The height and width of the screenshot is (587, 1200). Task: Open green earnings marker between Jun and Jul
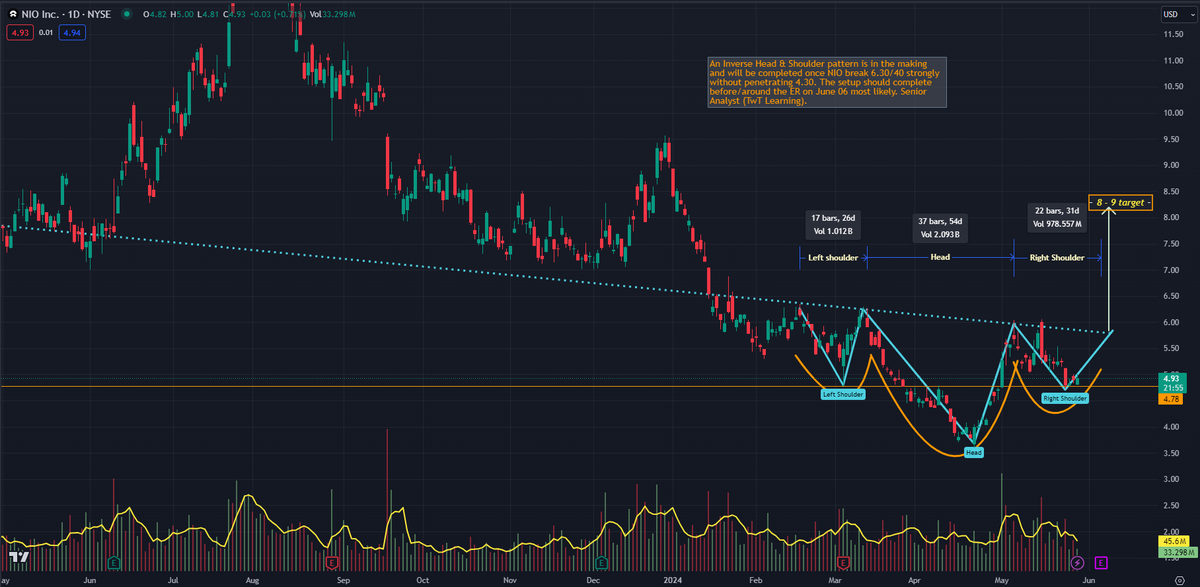click(113, 563)
